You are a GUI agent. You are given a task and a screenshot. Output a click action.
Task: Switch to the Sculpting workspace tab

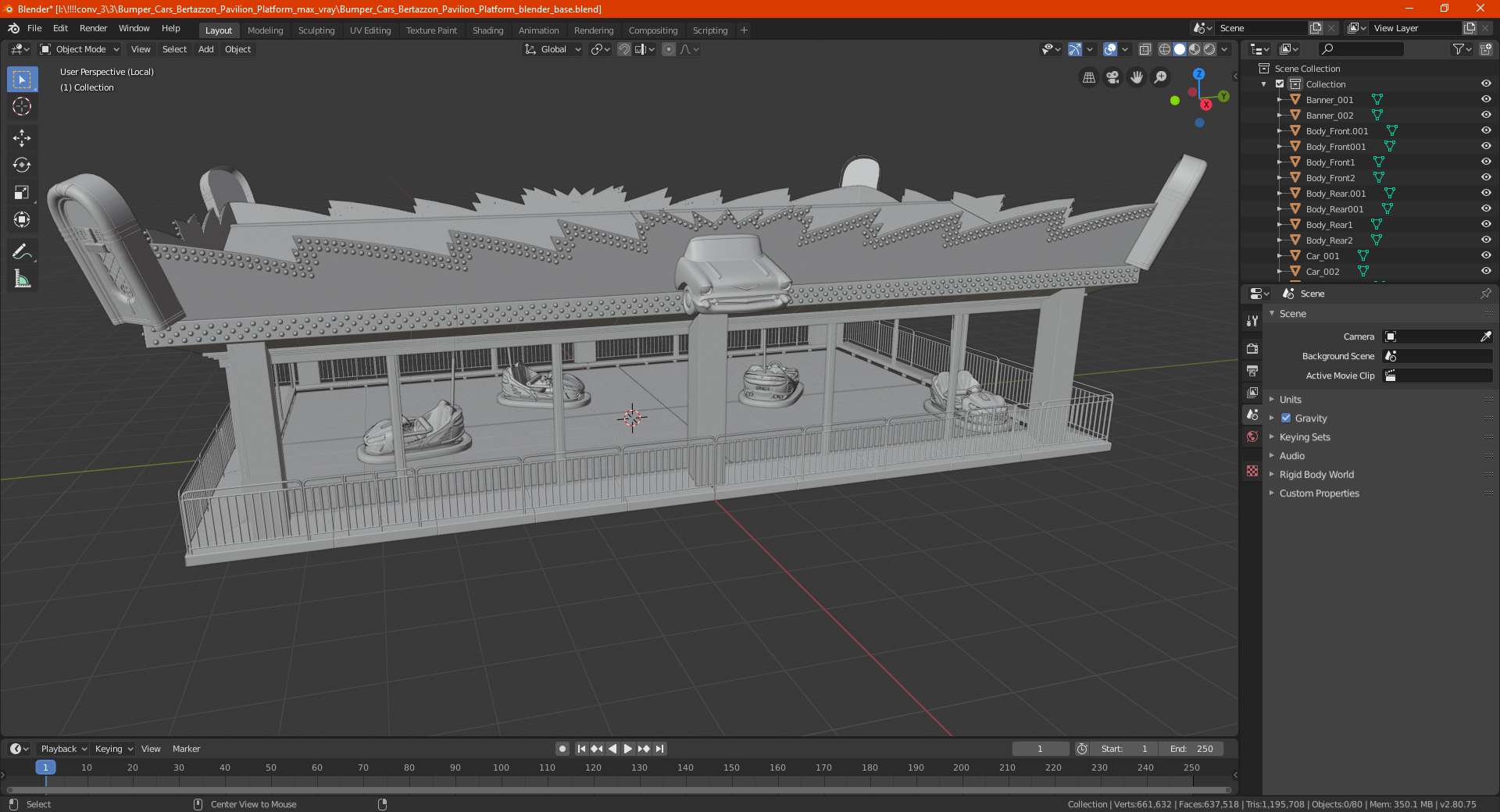click(x=316, y=30)
